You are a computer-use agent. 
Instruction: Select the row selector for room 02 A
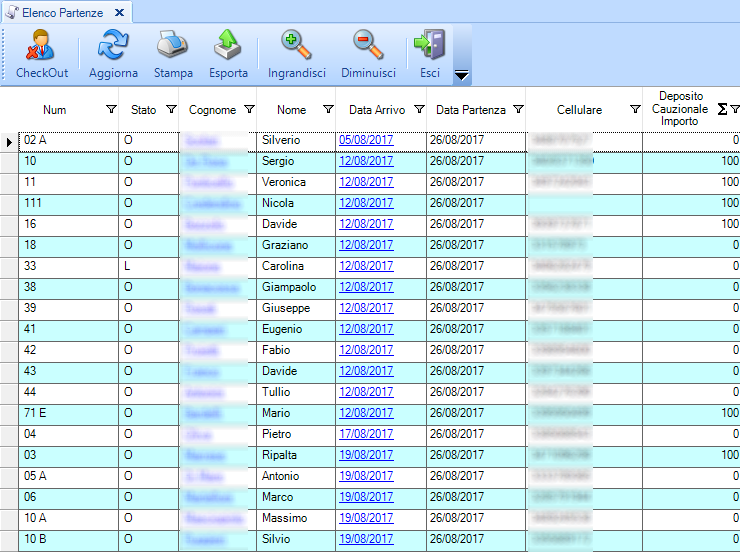[9, 141]
